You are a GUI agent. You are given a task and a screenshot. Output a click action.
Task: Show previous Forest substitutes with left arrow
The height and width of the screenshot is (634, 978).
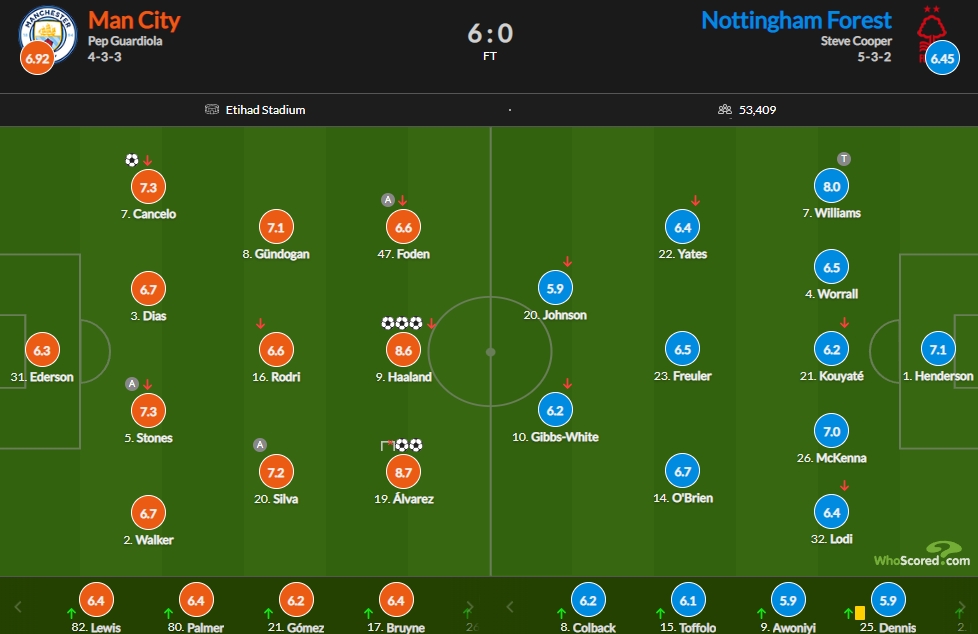click(510, 607)
